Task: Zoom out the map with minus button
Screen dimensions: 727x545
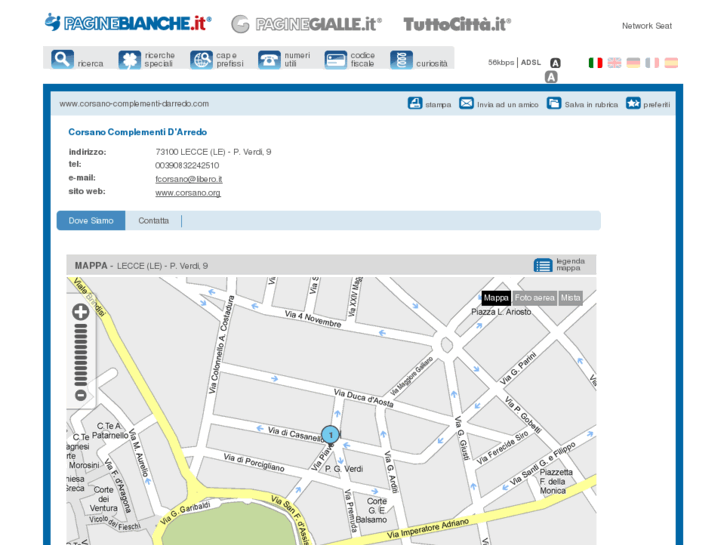Action: click(81, 395)
